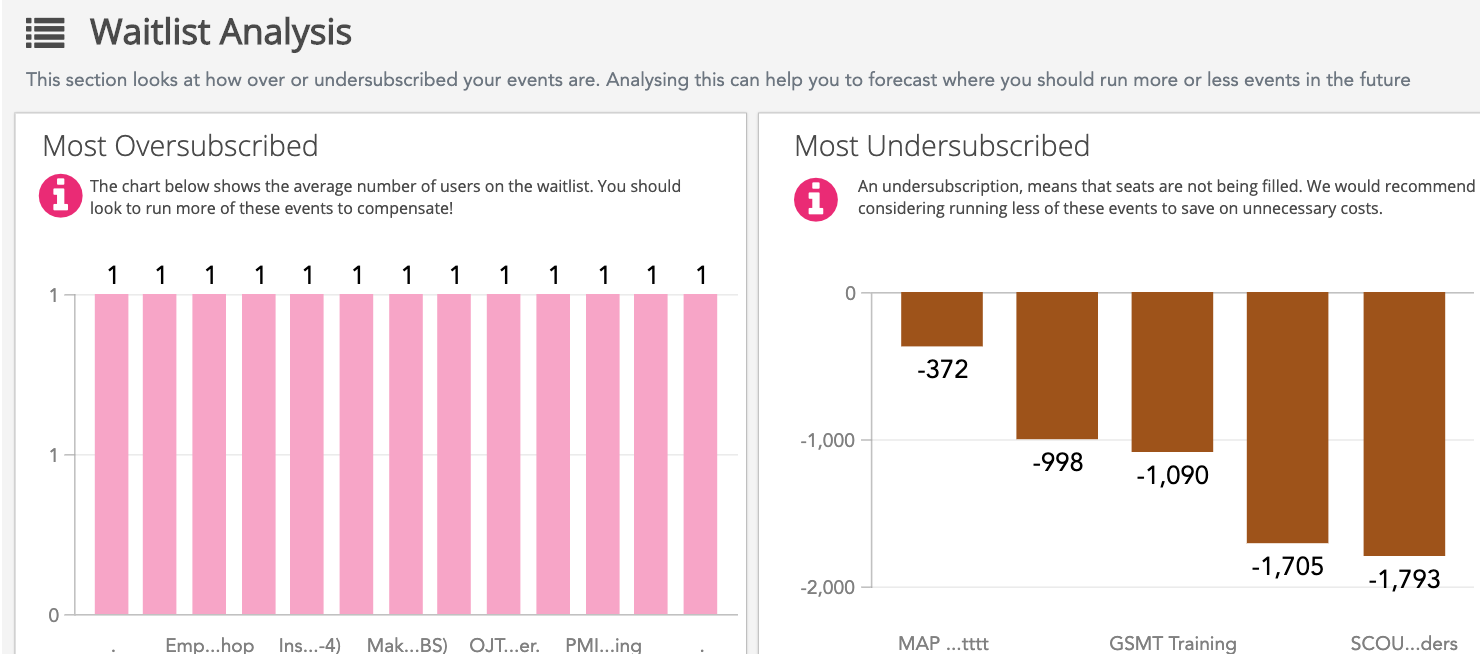Click the pink bar above PMI...ing

tap(602, 453)
